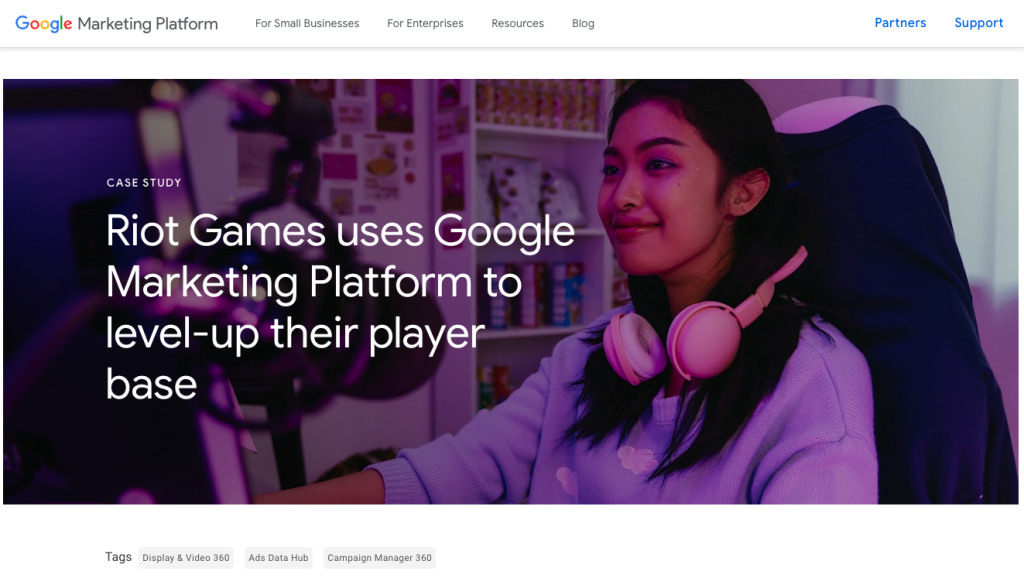Viewport: 1024px width, 578px height.
Task: Open the Support link
Action: click(x=978, y=23)
